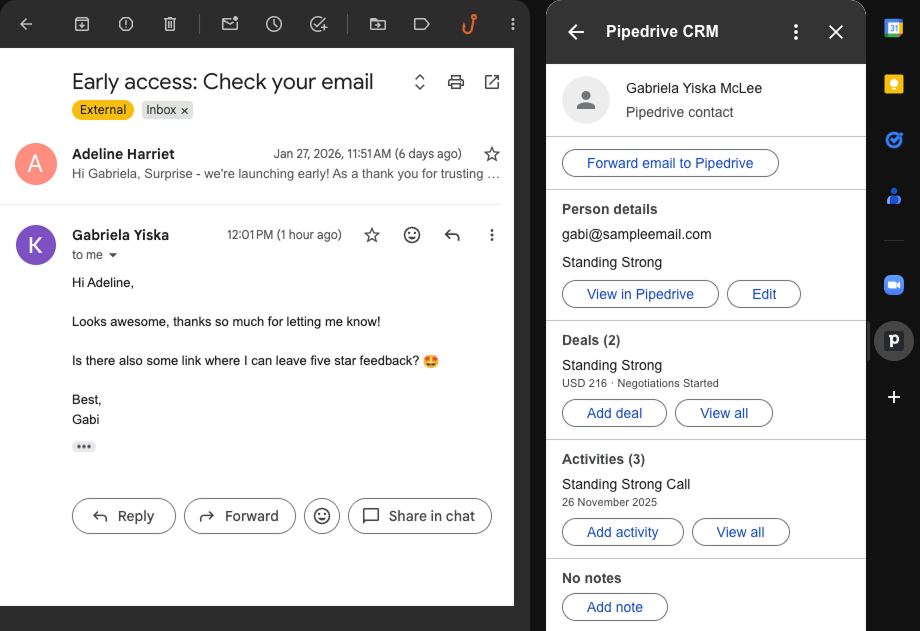
Task: Click the Add to Tasks icon
Action: 319,24
